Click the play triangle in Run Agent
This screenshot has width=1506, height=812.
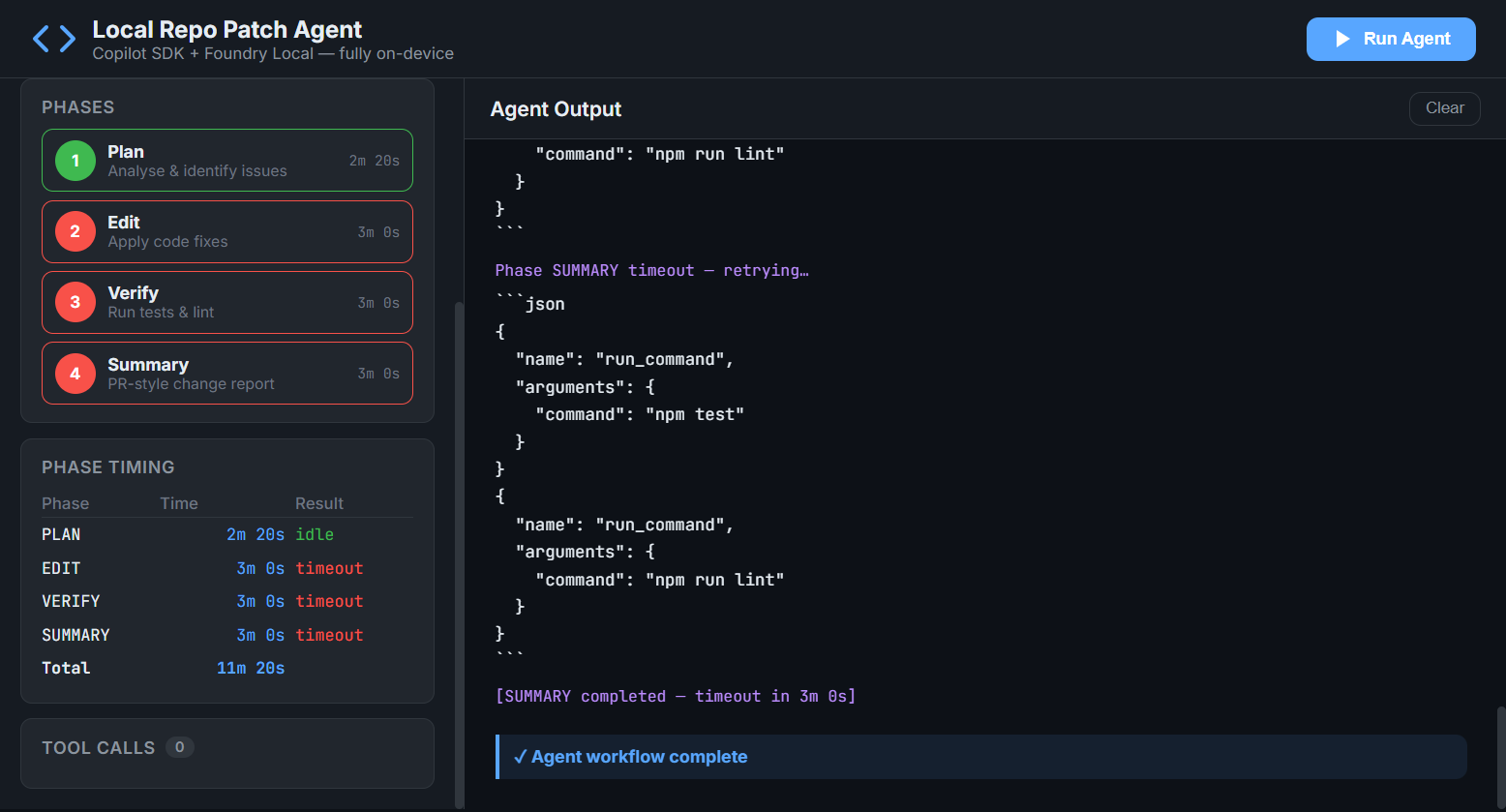pos(1342,39)
